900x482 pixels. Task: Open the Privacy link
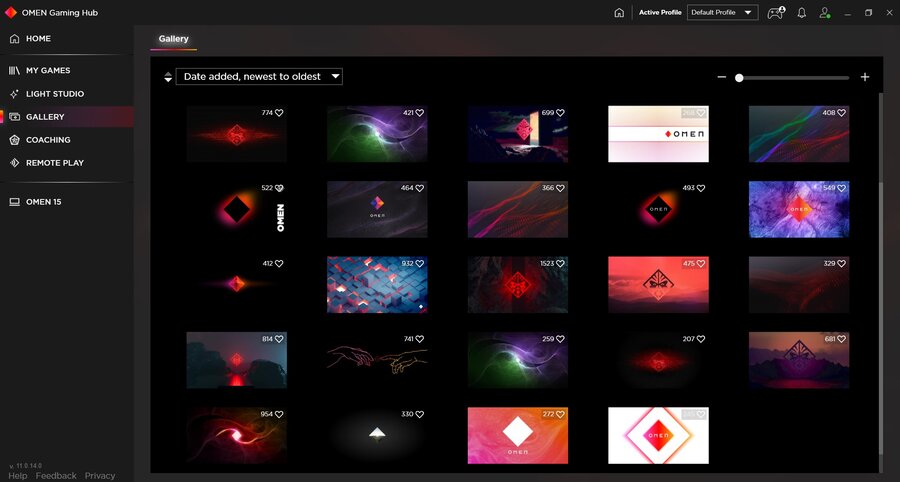pos(100,476)
